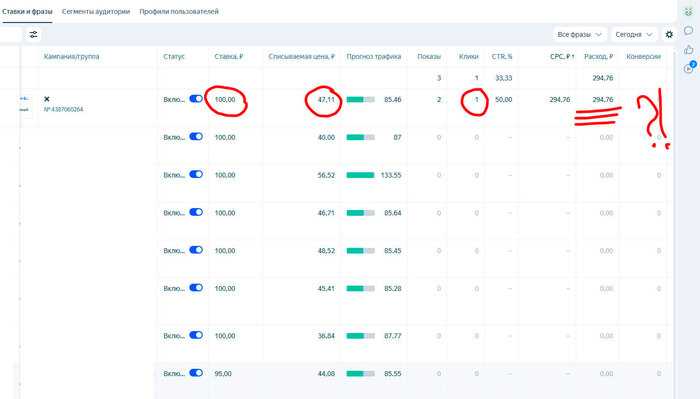Open the "Профили пользователей" tab

(179, 12)
